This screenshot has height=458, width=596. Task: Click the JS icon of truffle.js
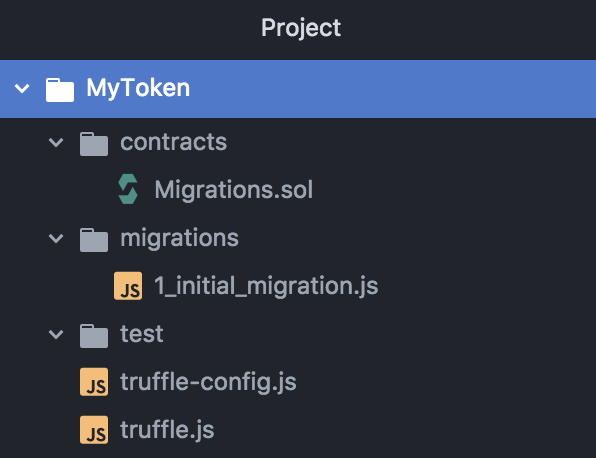[94, 430]
